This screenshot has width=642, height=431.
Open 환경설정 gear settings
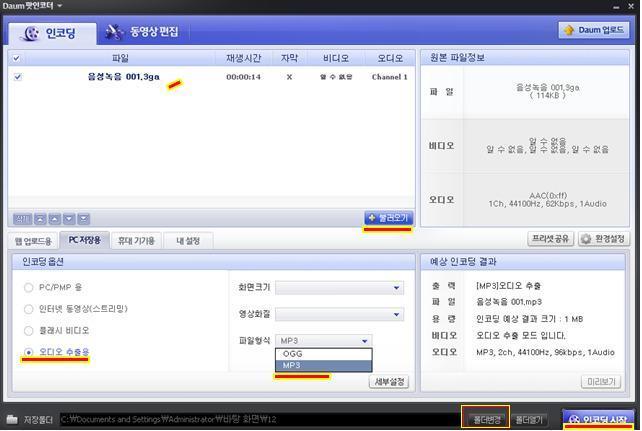pos(604,239)
